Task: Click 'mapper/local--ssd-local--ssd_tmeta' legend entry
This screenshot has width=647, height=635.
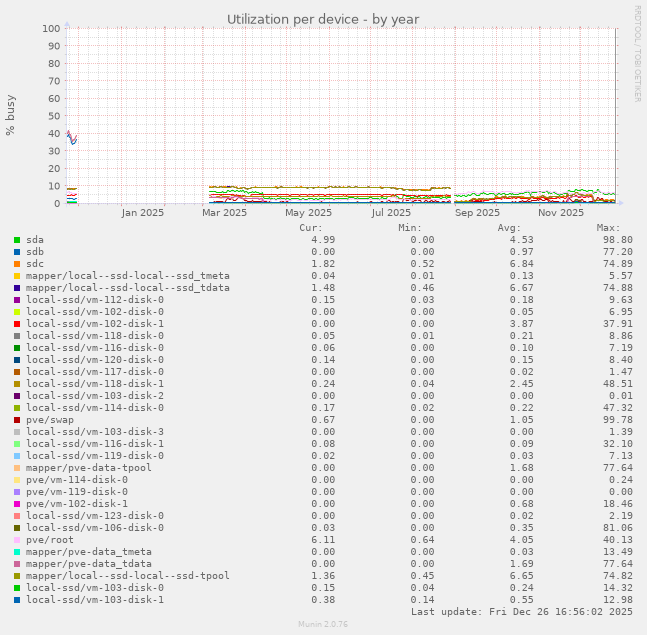Action: 128,276
